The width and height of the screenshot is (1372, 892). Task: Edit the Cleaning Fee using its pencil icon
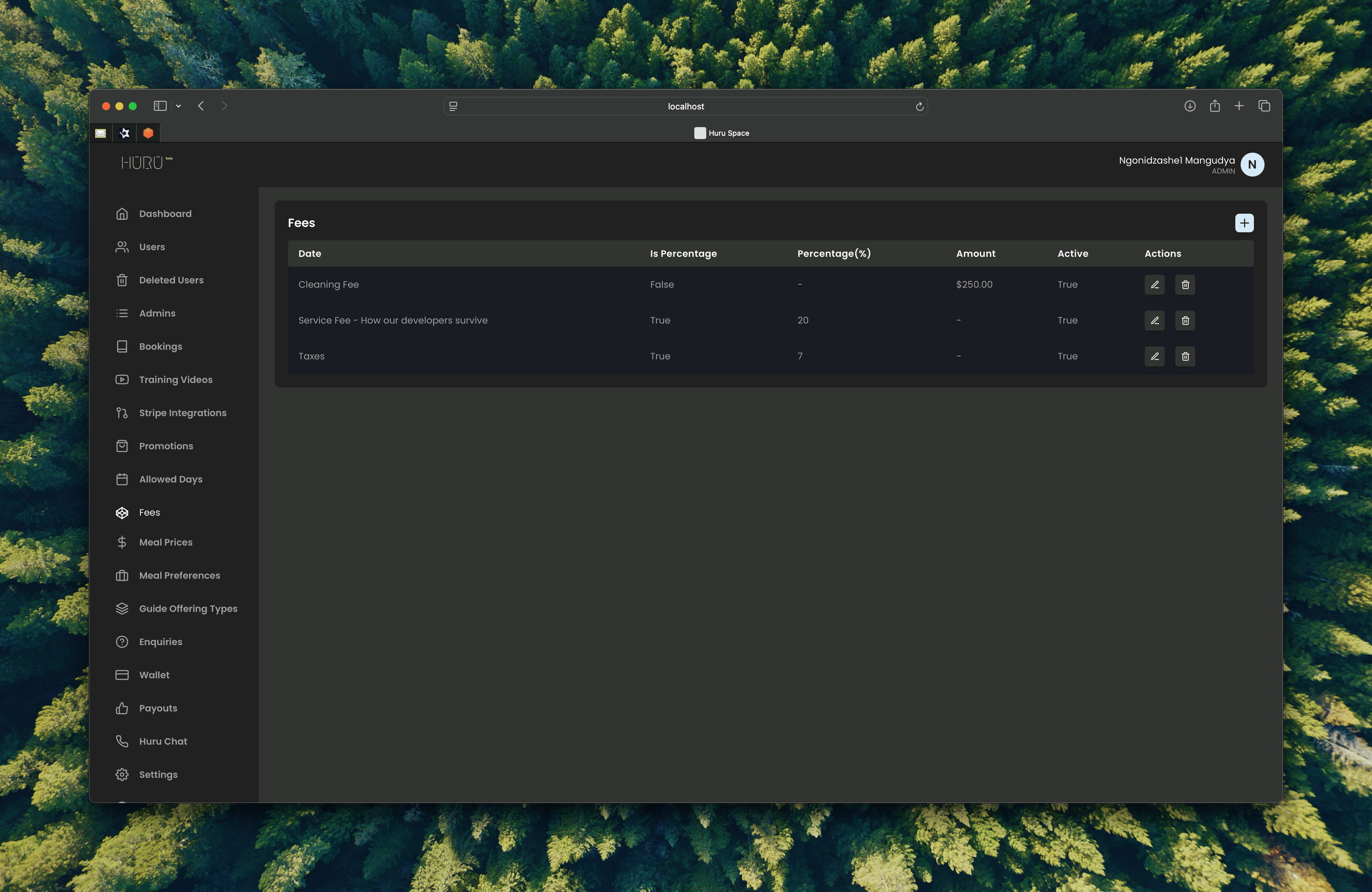coord(1154,284)
